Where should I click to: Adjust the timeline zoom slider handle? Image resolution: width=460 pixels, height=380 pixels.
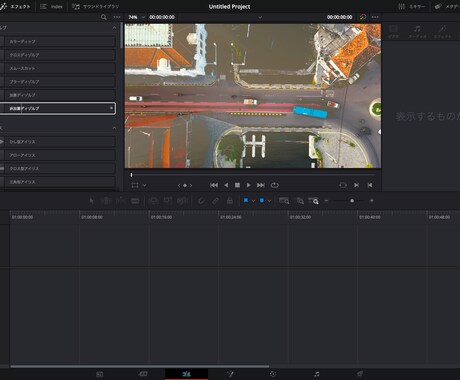[x=352, y=201]
